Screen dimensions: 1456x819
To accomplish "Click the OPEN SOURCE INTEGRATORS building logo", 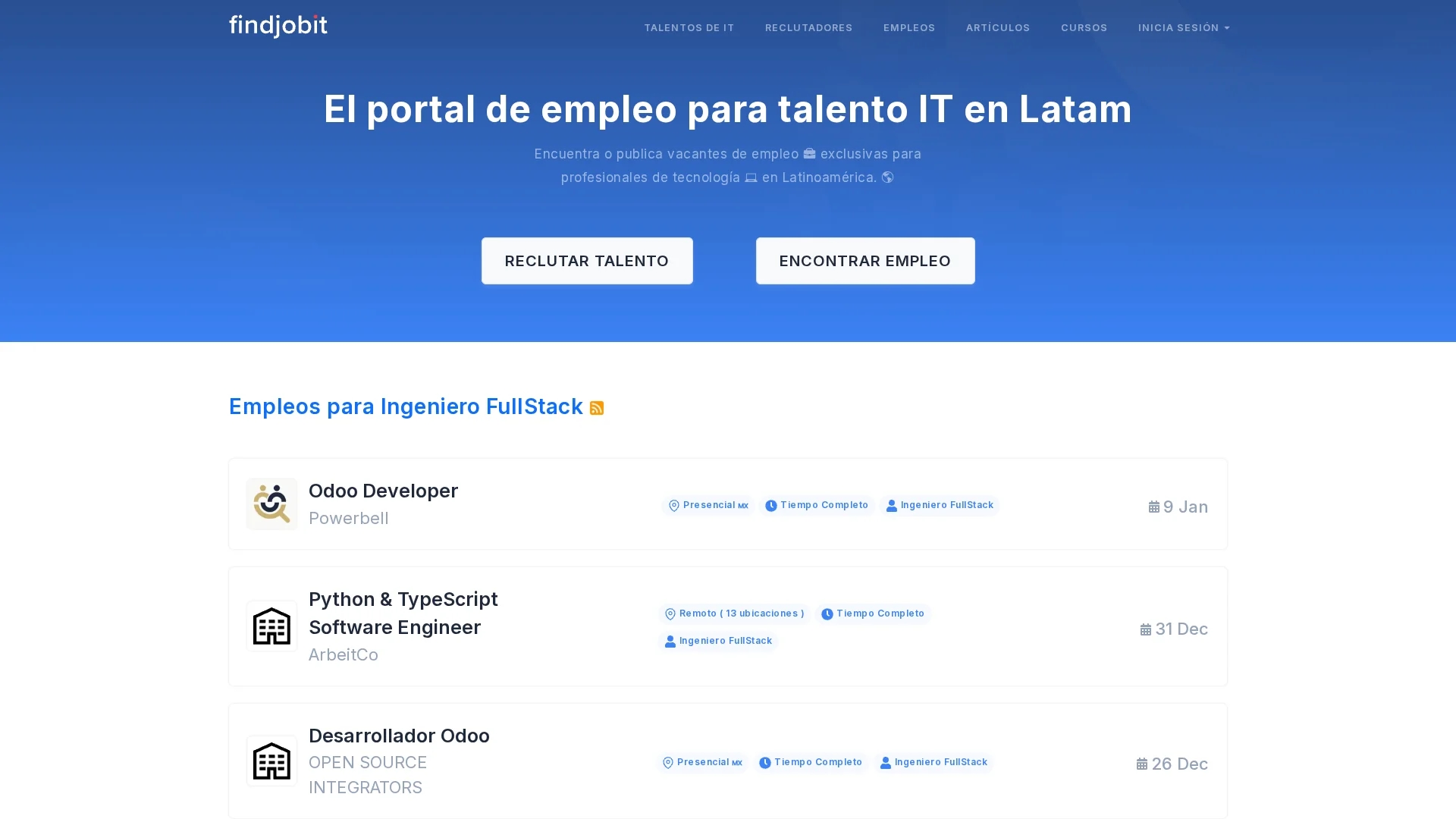I will pos(271,761).
